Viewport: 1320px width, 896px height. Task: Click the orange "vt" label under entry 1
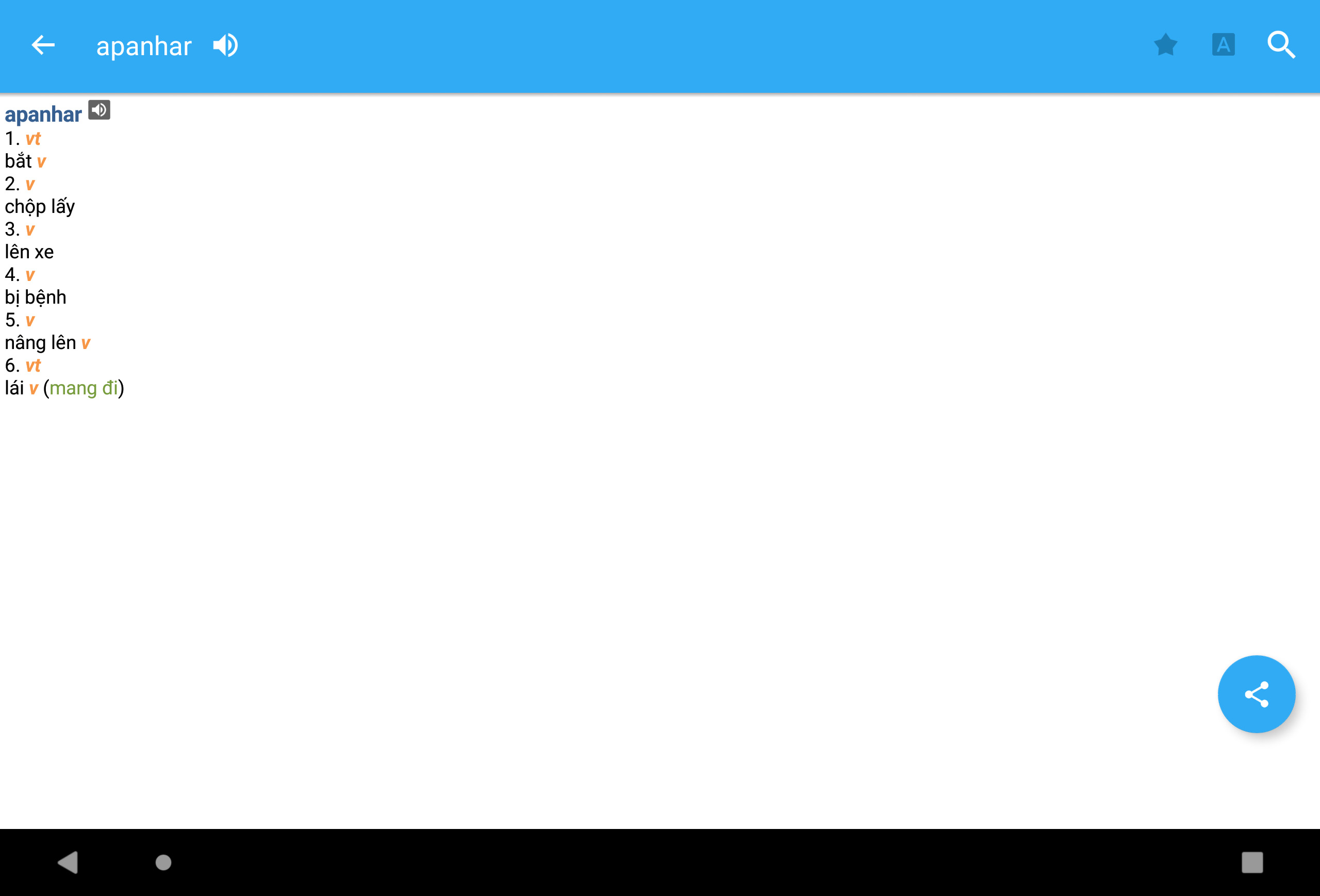(34, 139)
